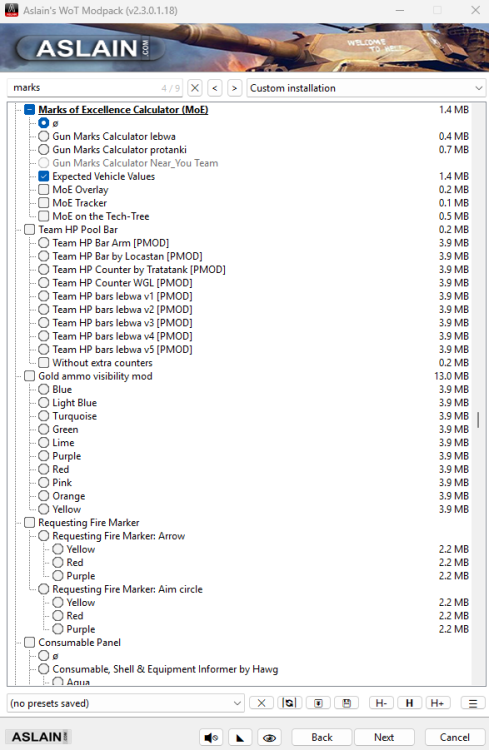Viewport: 489px width, 750px height.
Task: Enable Consumable Panel checkbox
Action: pos(30,642)
